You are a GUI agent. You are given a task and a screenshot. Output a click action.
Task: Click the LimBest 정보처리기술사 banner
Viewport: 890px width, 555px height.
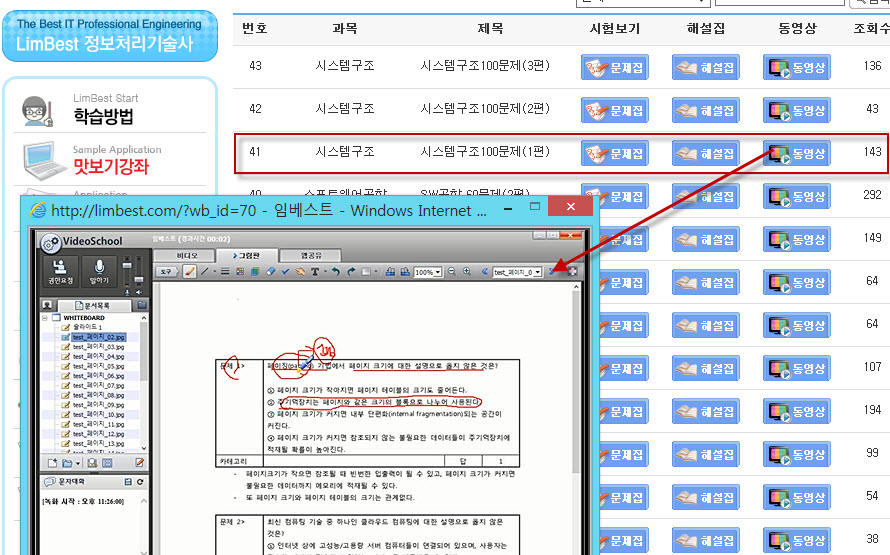tap(110, 36)
